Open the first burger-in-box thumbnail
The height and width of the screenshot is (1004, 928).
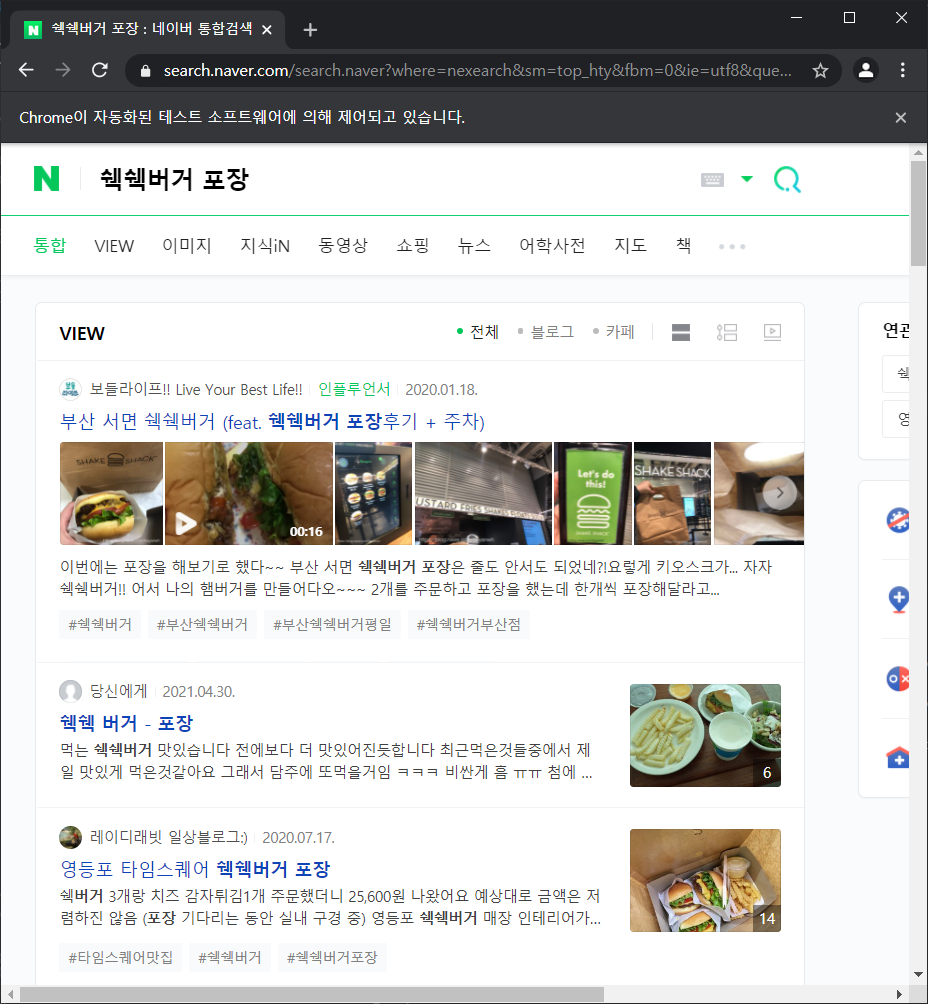pyautogui.click(x=111, y=493)
